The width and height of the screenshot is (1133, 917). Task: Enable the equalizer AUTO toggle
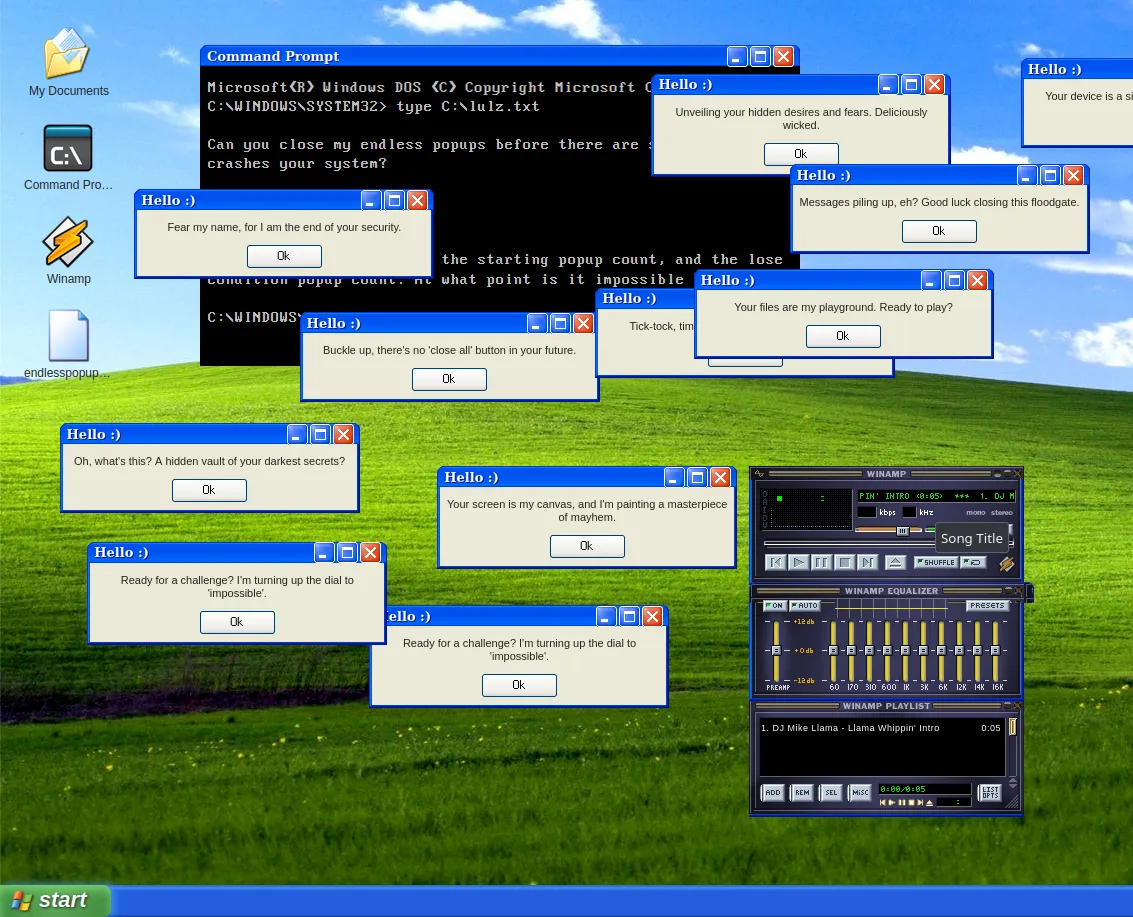(x=804, y=606)
